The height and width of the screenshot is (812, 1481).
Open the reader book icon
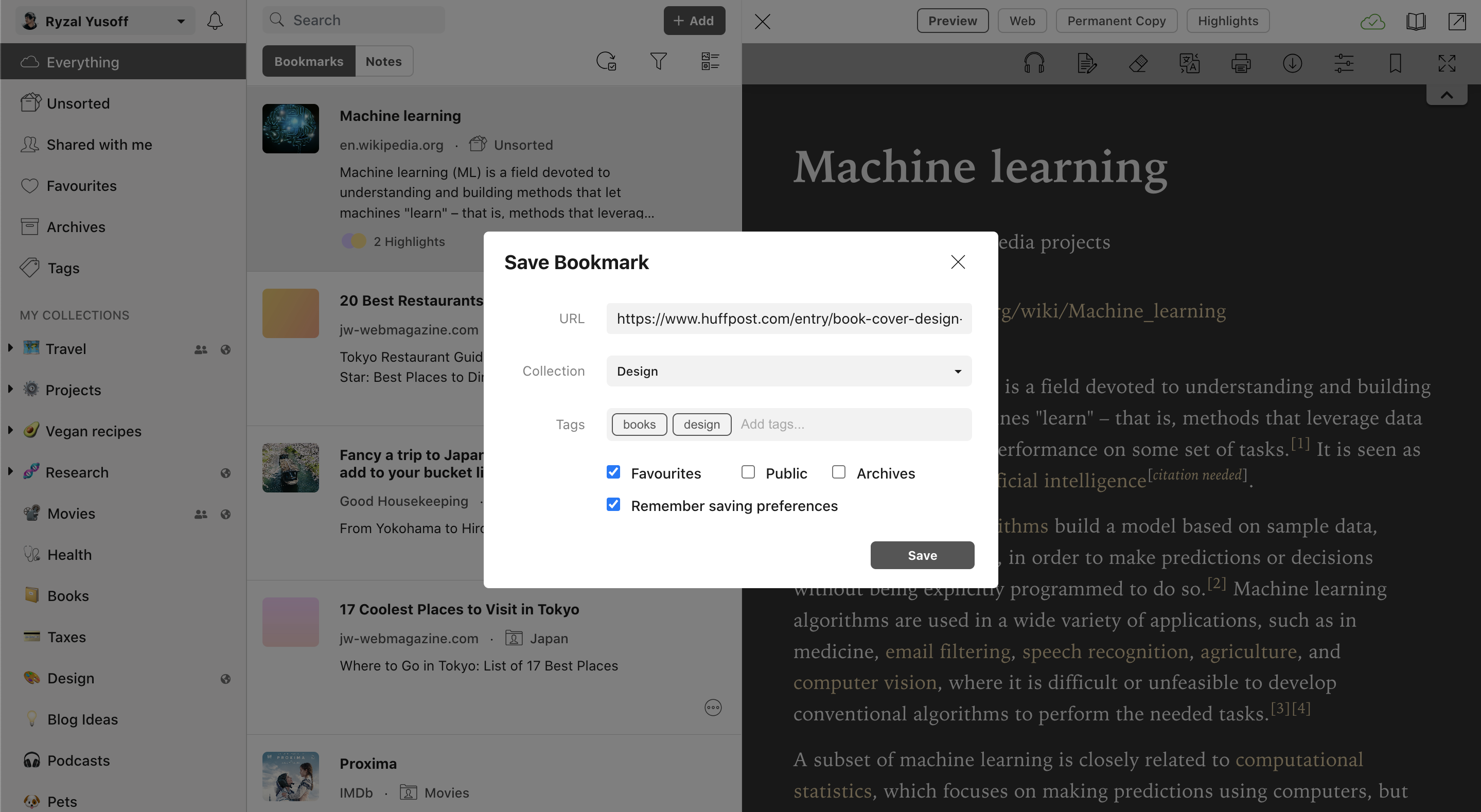(1416, 22)
